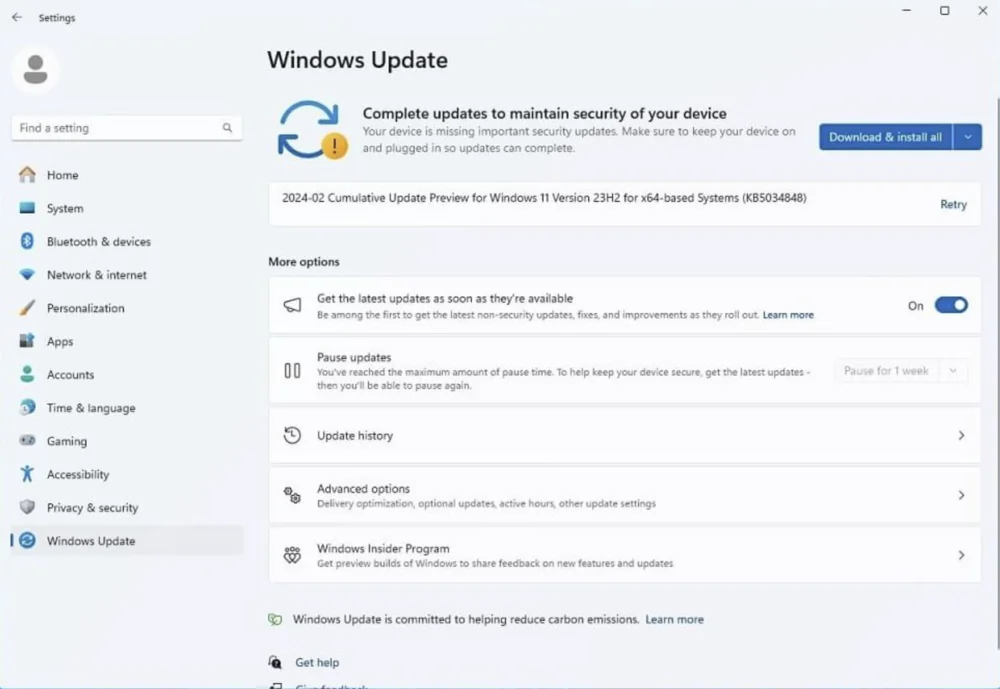Open Accounts settings
Viewport: 1000px width, 689px height.
coord(126,374)
